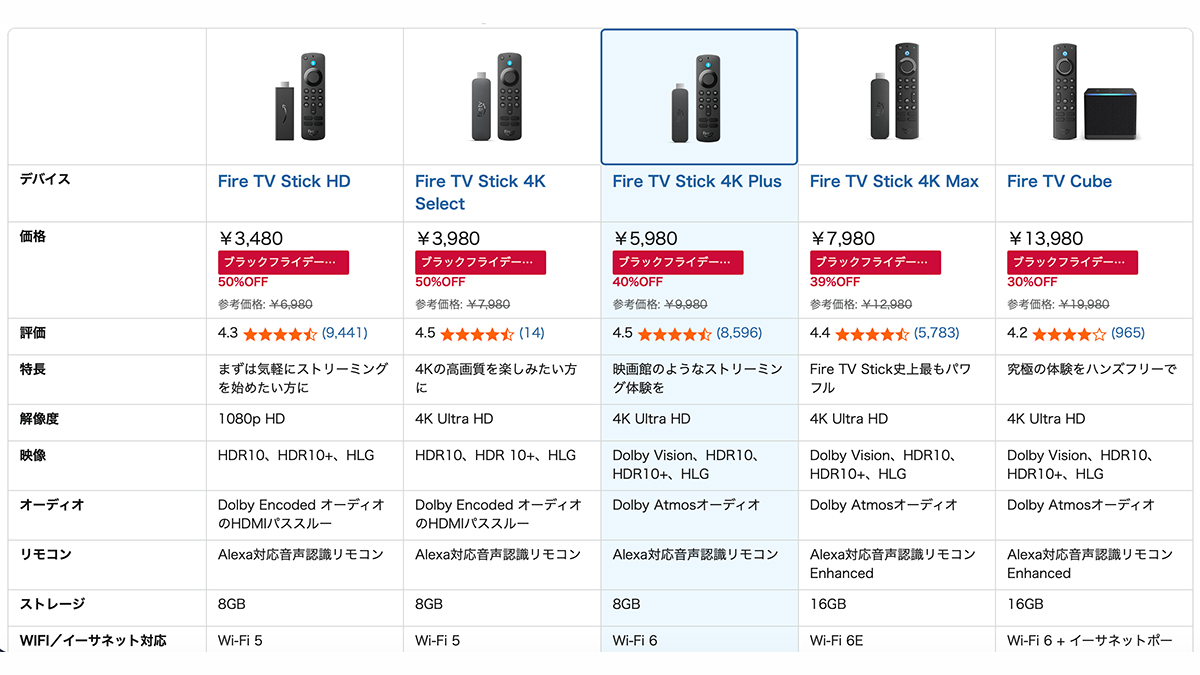The height and width of the screenshot is (675, 1200).
Task: Click star rating icons for Fire TV Stick HD
Action: point(280,334)
